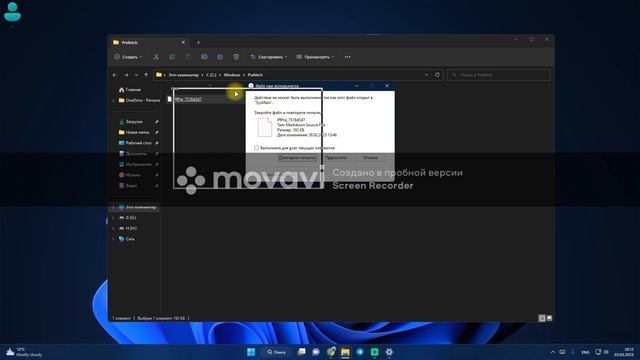
Task: Click 'Prefetch' in address breadcrumb
Action: [x=255, y=75]
